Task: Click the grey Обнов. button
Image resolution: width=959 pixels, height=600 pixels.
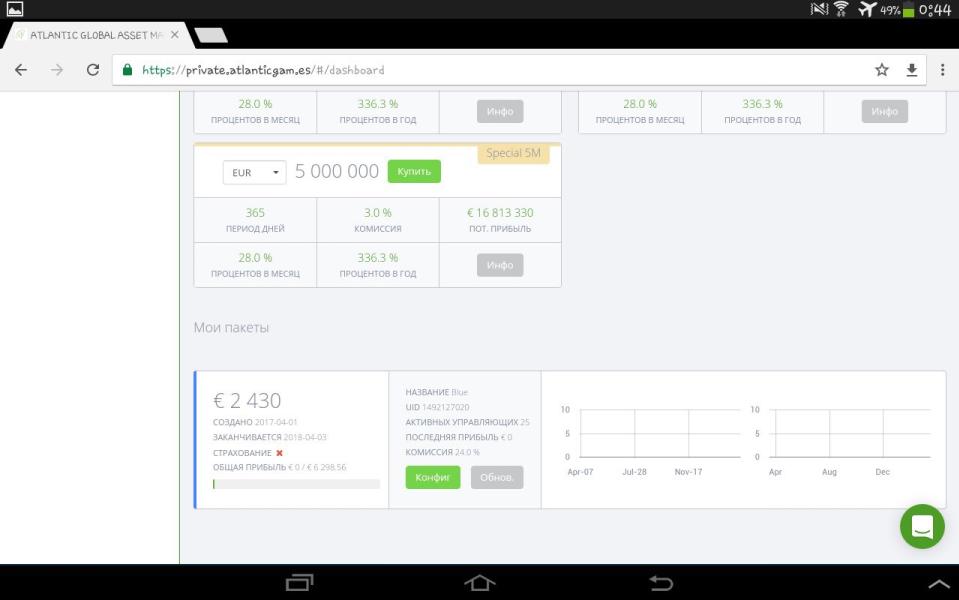Action: pyautogui.click(x=497, y=477)
